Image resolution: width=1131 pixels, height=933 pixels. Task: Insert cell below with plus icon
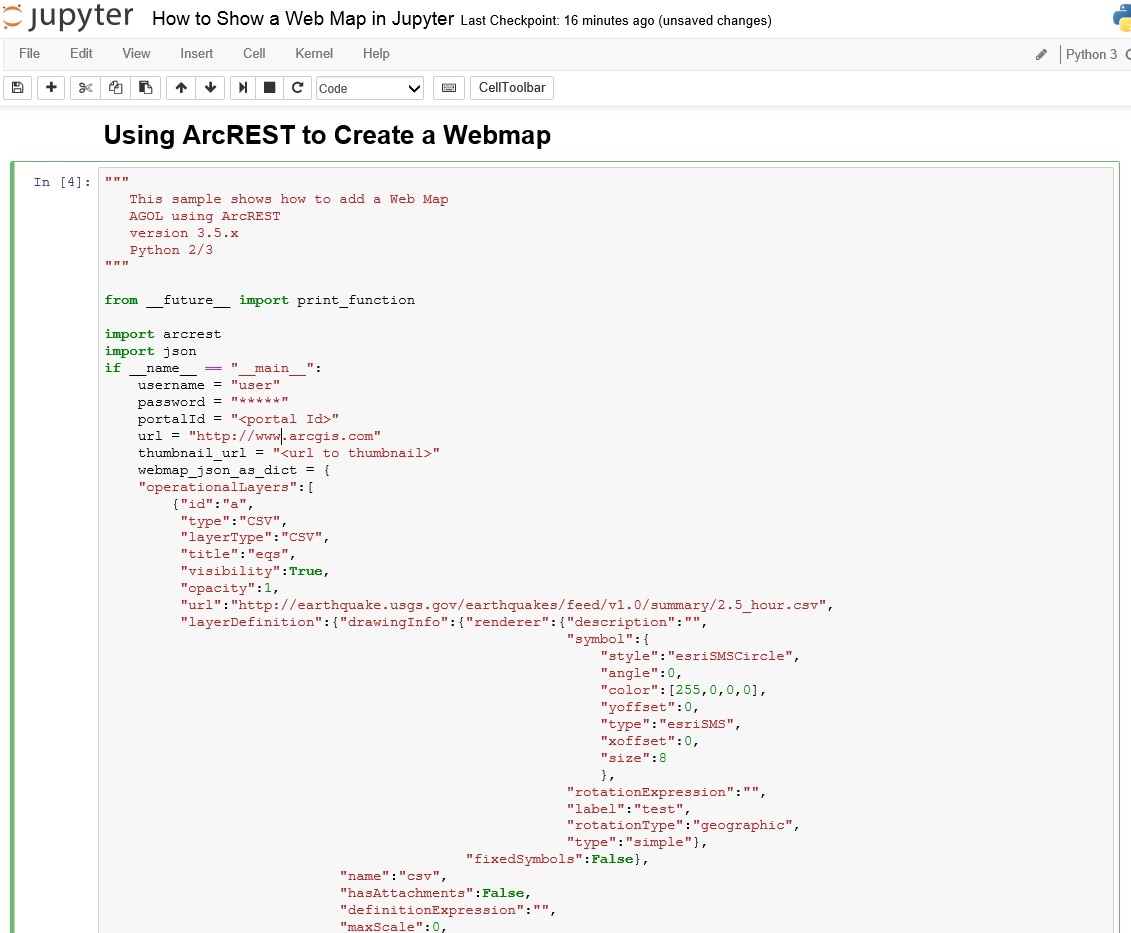click(x=51, y=88)
